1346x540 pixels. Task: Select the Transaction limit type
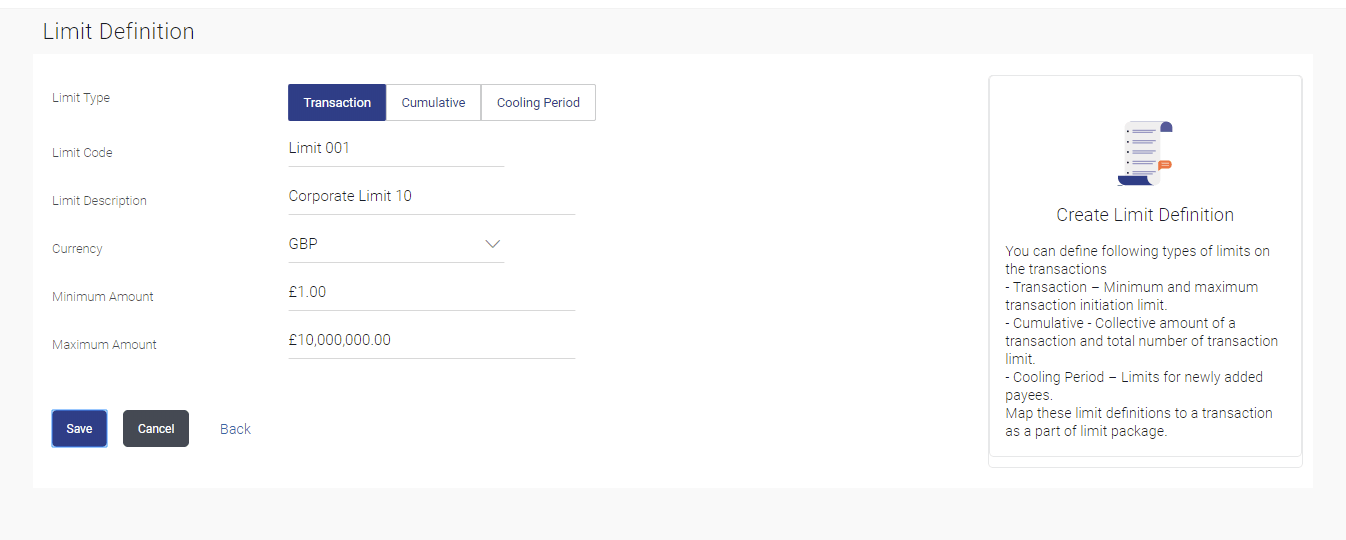click(x=337, y=102)
